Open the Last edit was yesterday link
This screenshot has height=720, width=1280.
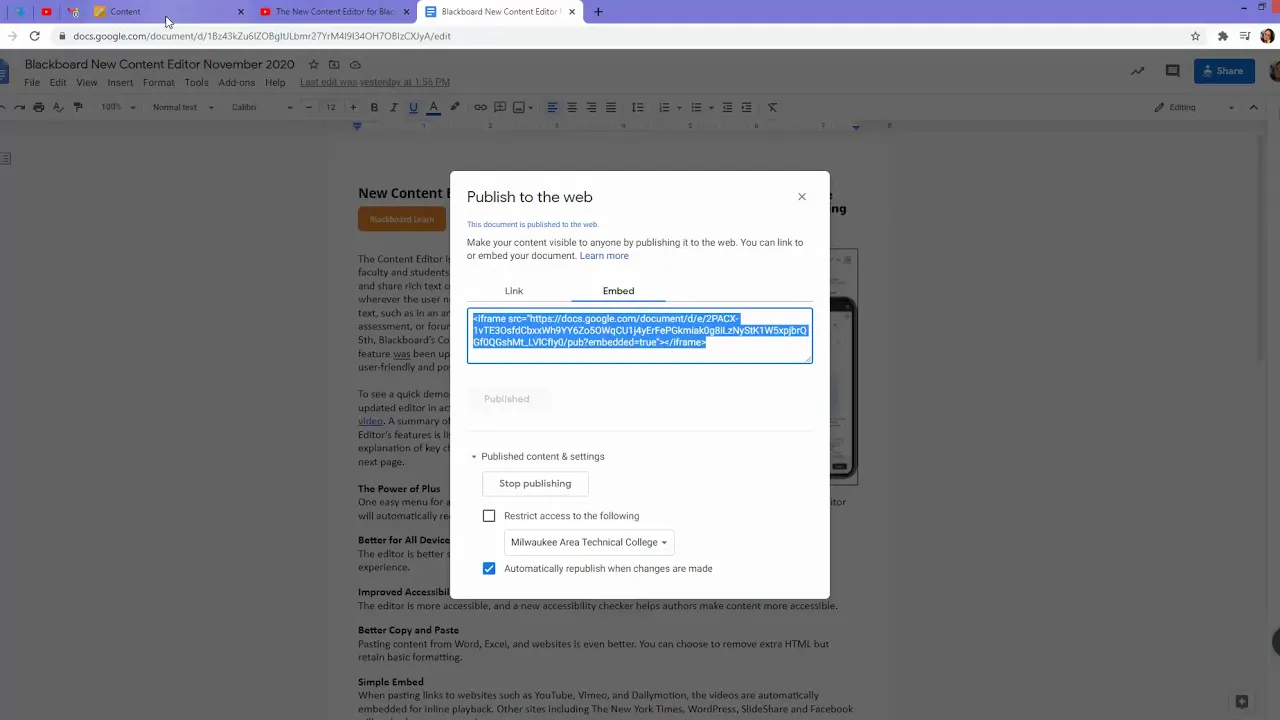[375, 82]
